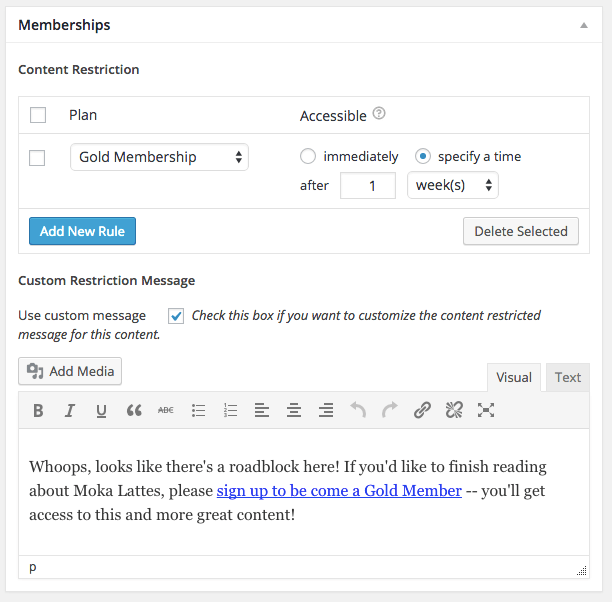Apply underline to the selected text
Viewport: 612px width, 602px height.
tap(101, 410)
